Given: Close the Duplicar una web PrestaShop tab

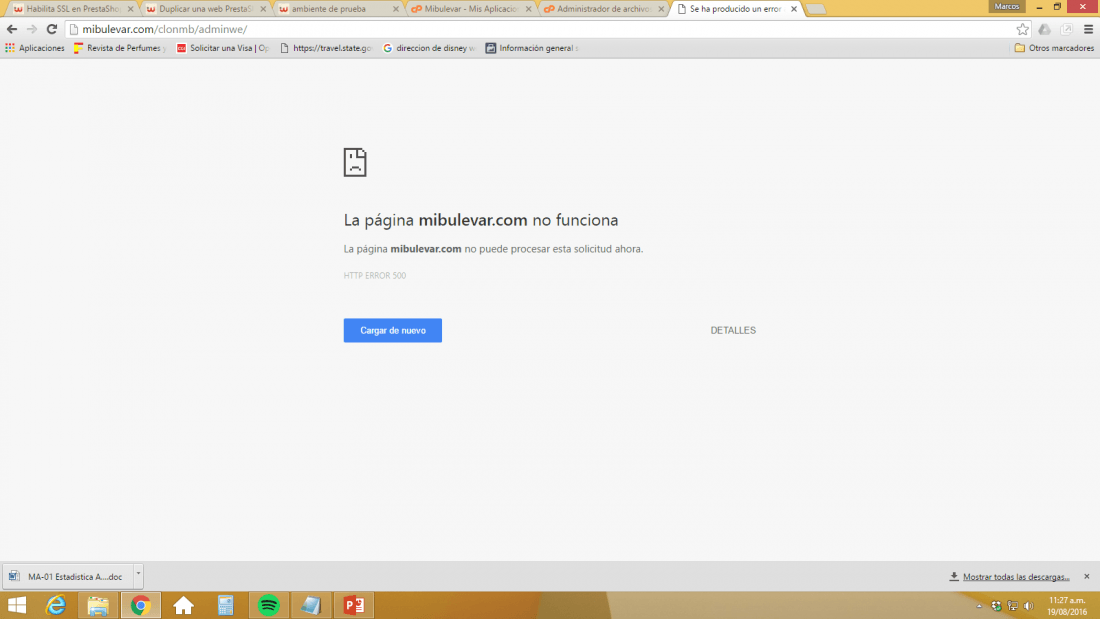Looking at the screenshot, I should 263,9.
